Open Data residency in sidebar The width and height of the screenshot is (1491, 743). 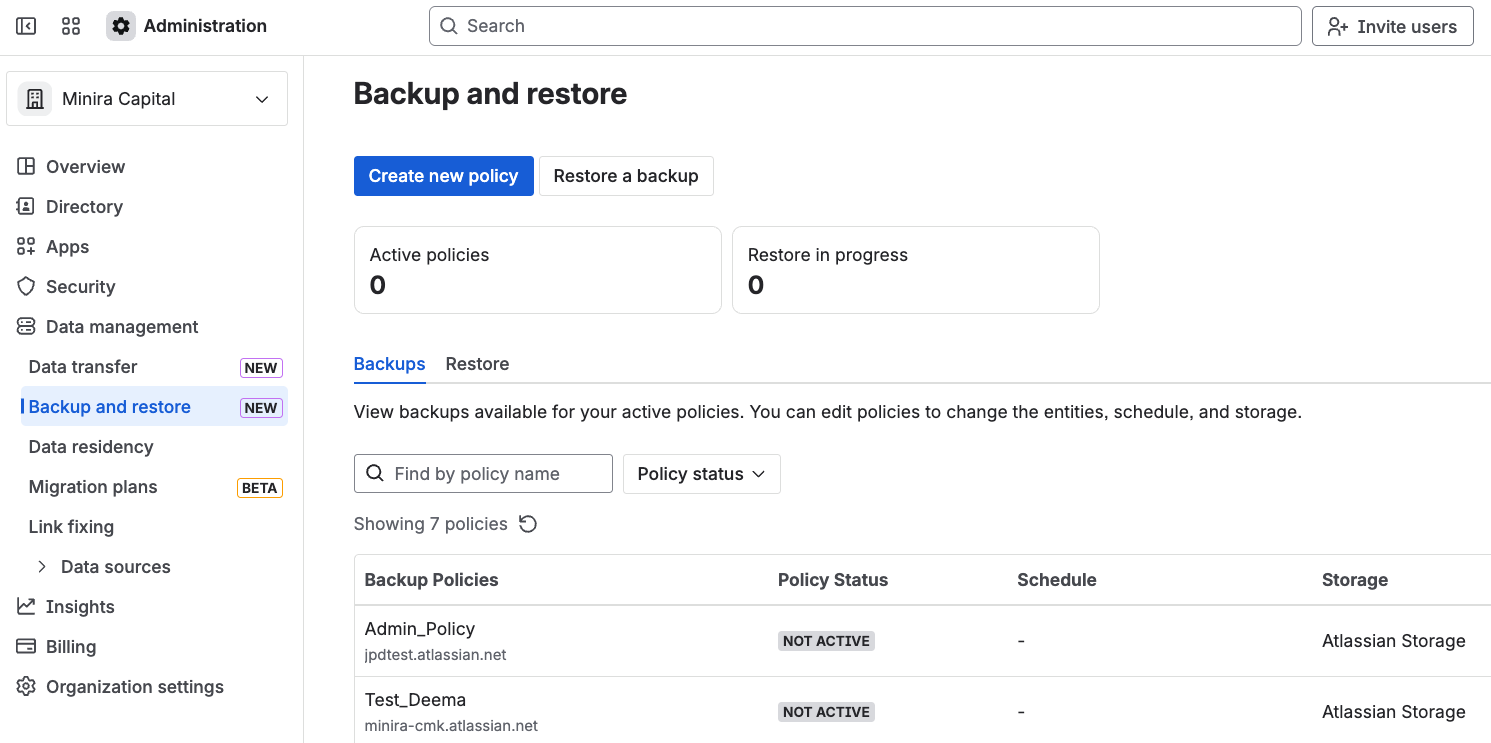pyautogui.click(x=154, y=447)
